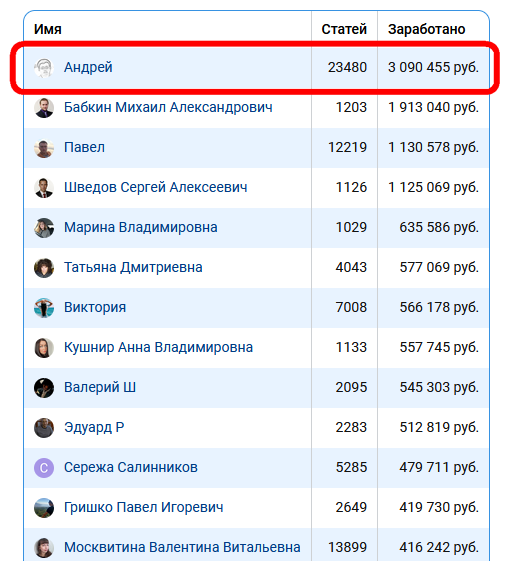Select article count 13899
The width and height of the screenshot is (508, 561).
tap(347, 547)
